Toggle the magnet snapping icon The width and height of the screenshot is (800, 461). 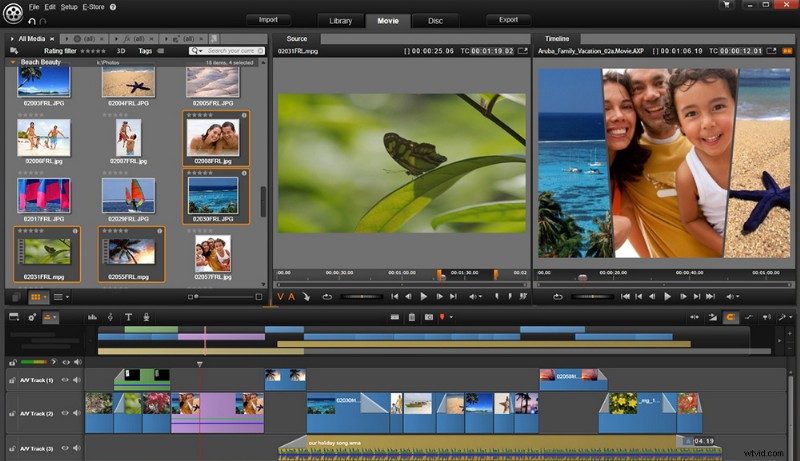click(x=730, y=317)
